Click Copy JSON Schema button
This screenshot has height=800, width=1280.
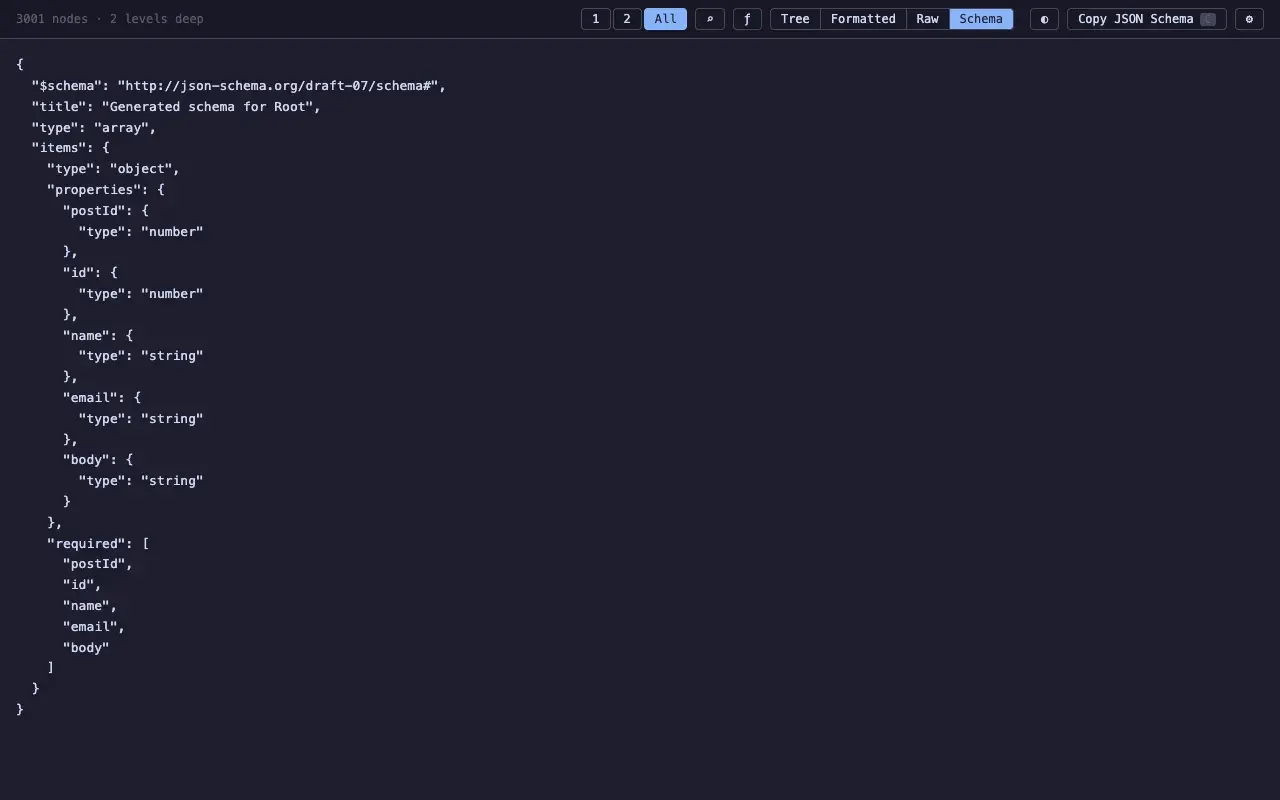click(x=1147, y=19)
